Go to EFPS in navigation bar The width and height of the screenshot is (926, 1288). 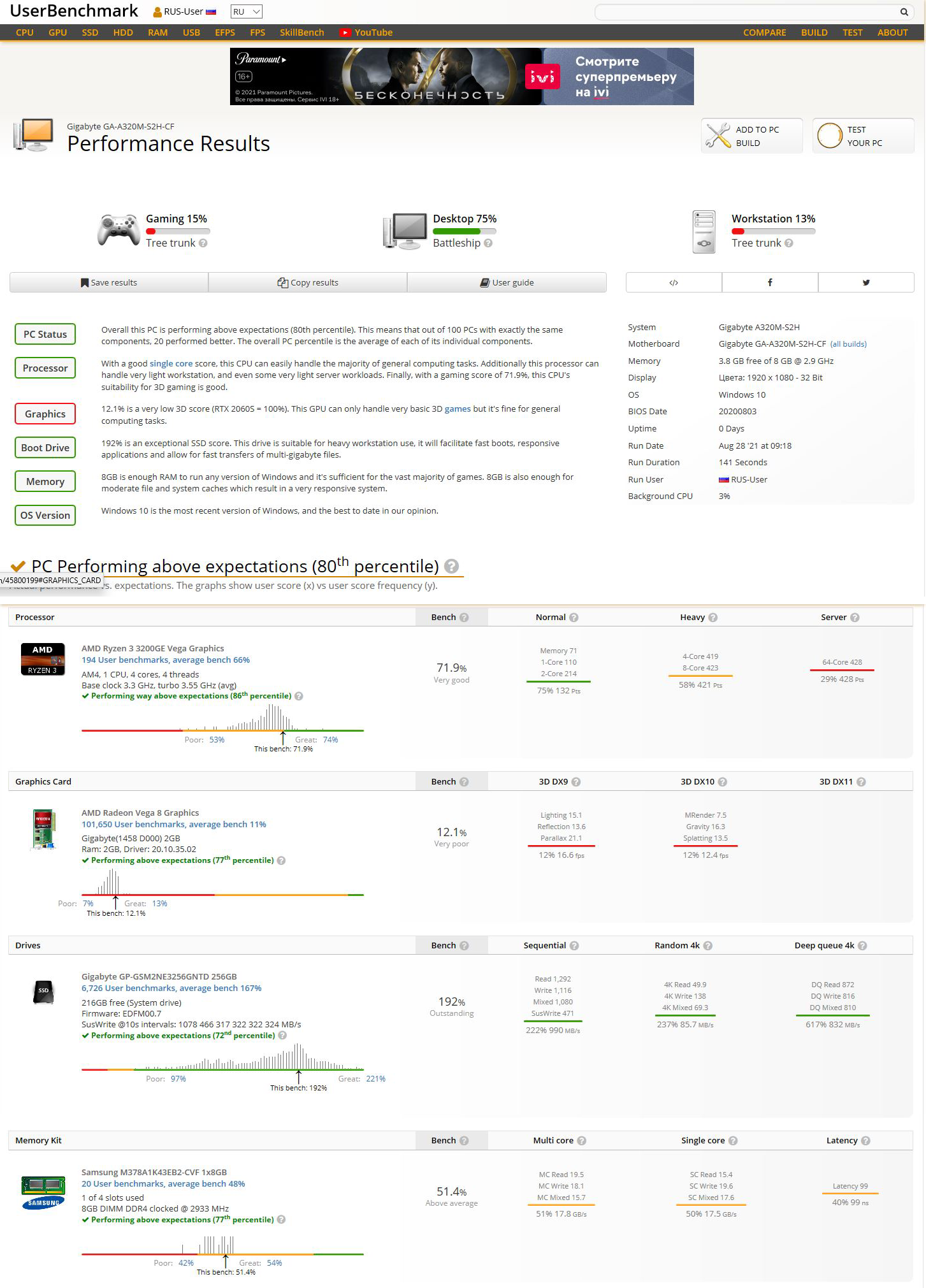pyautogui.click(x=225, y=33)
